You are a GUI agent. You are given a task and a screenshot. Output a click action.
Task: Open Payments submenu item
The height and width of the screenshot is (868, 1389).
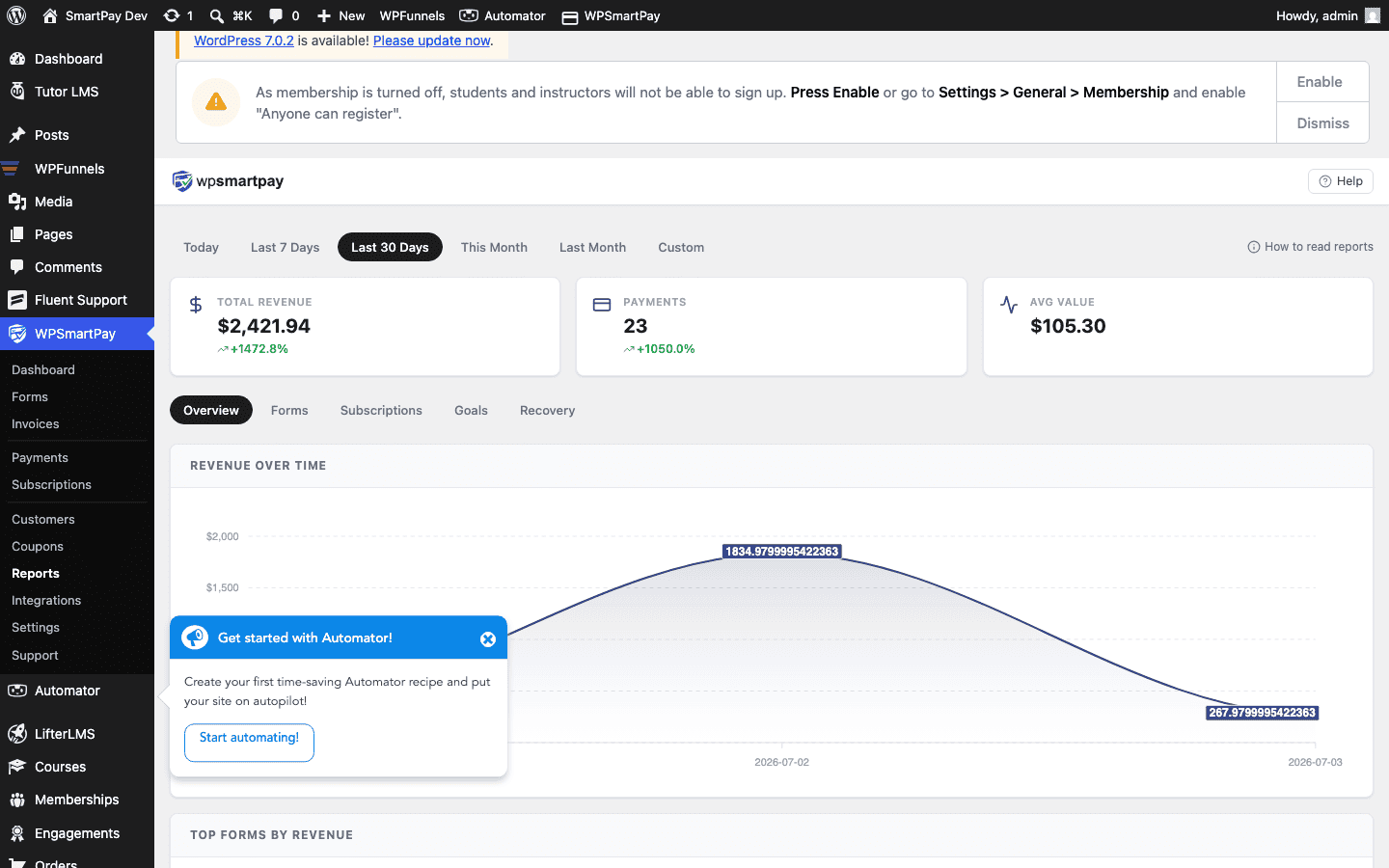click(40, 457)
